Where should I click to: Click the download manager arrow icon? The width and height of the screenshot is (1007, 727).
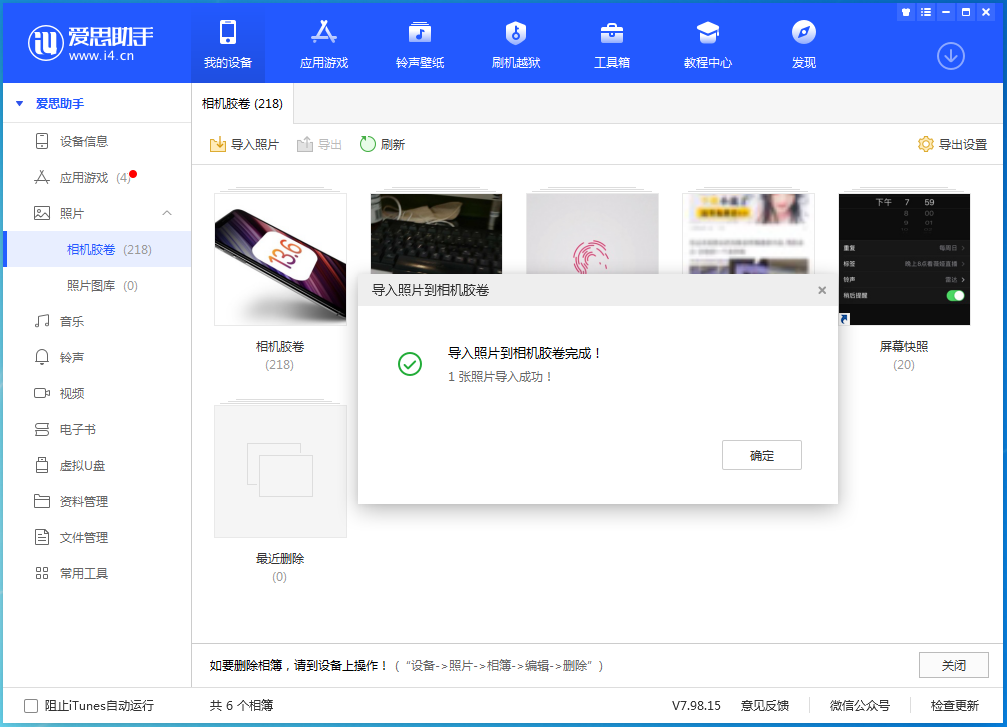pyautogui.click(x=950, y=57)
